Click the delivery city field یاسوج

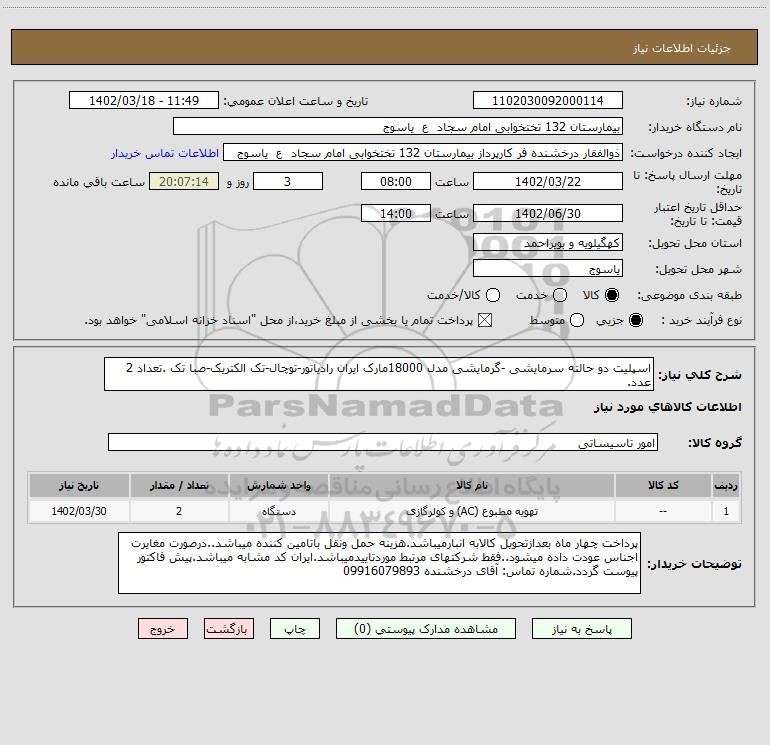point(548,269)
